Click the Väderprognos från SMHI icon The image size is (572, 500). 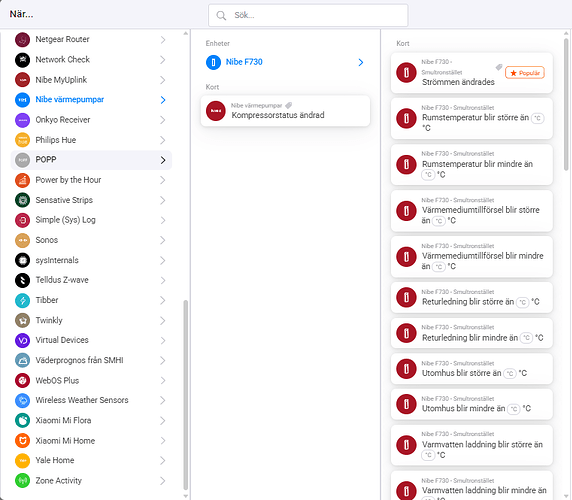pyautogui.click(x=22, y=360)
